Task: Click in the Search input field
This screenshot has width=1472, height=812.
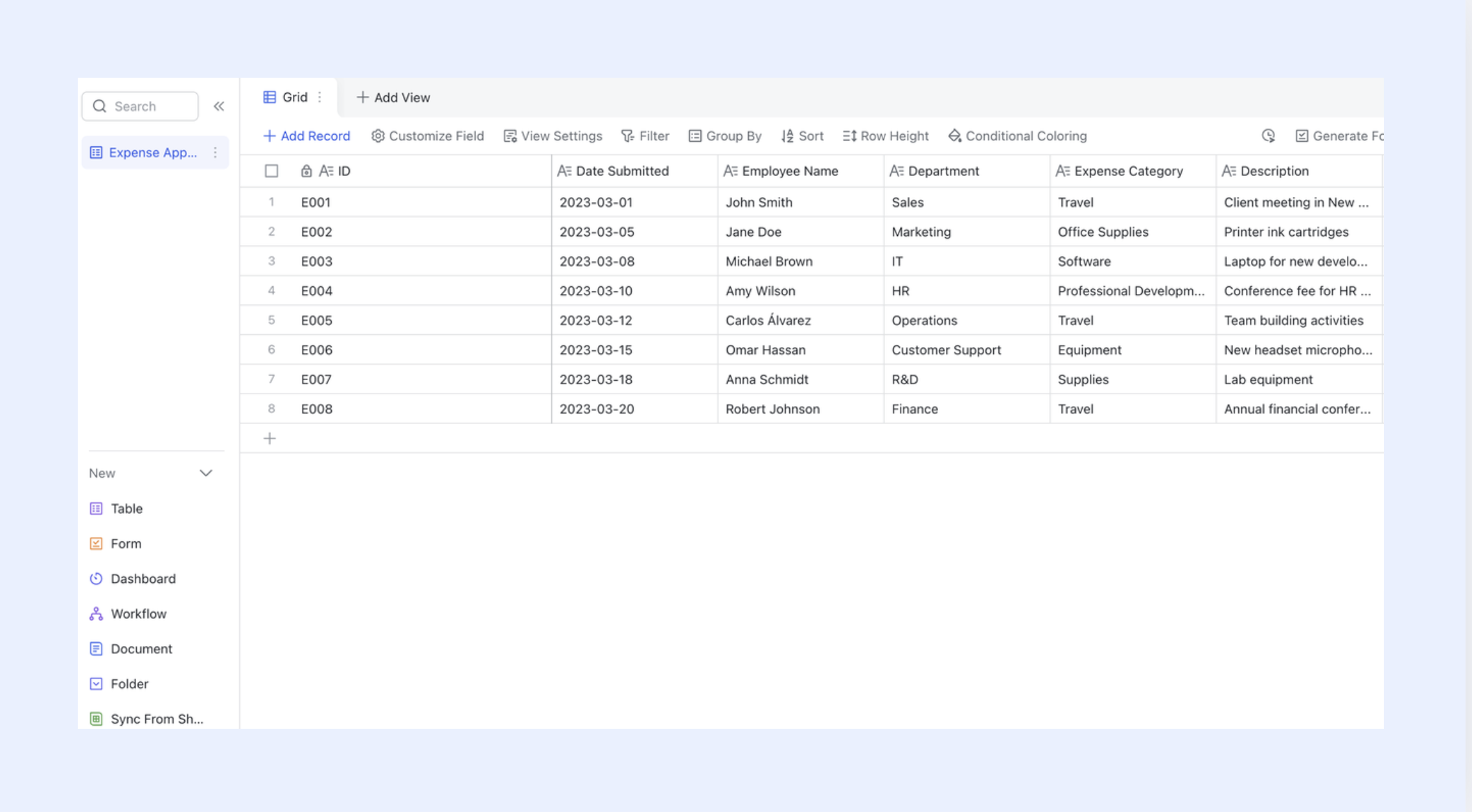Action: tap(140, 106)
